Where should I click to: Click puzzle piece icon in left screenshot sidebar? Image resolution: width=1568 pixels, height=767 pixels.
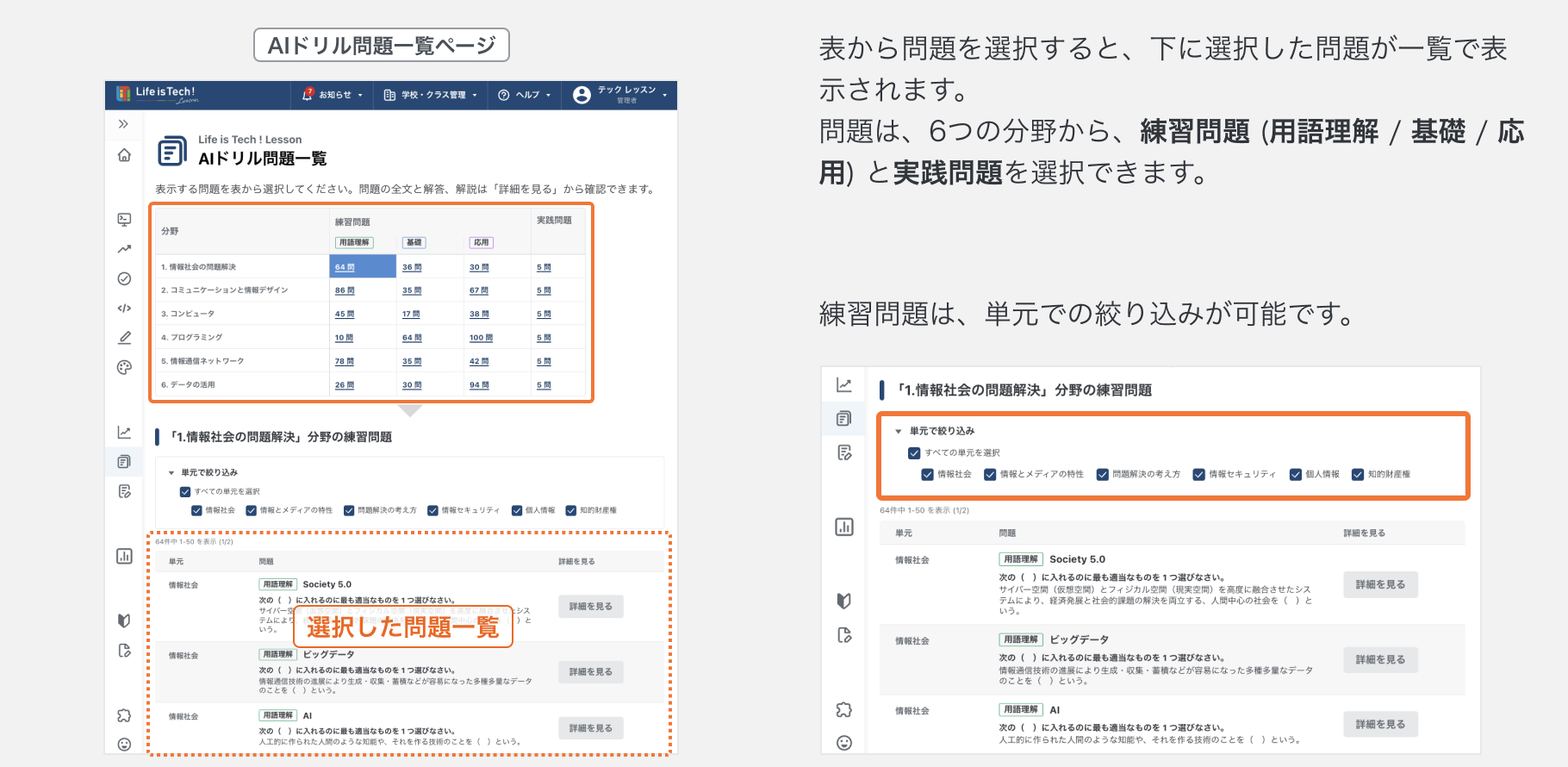[124, 715]
